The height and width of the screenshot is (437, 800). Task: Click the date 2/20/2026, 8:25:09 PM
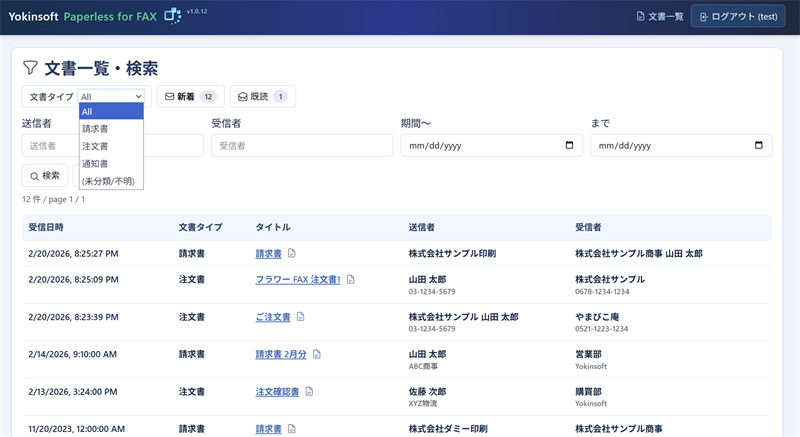(73, 279)
